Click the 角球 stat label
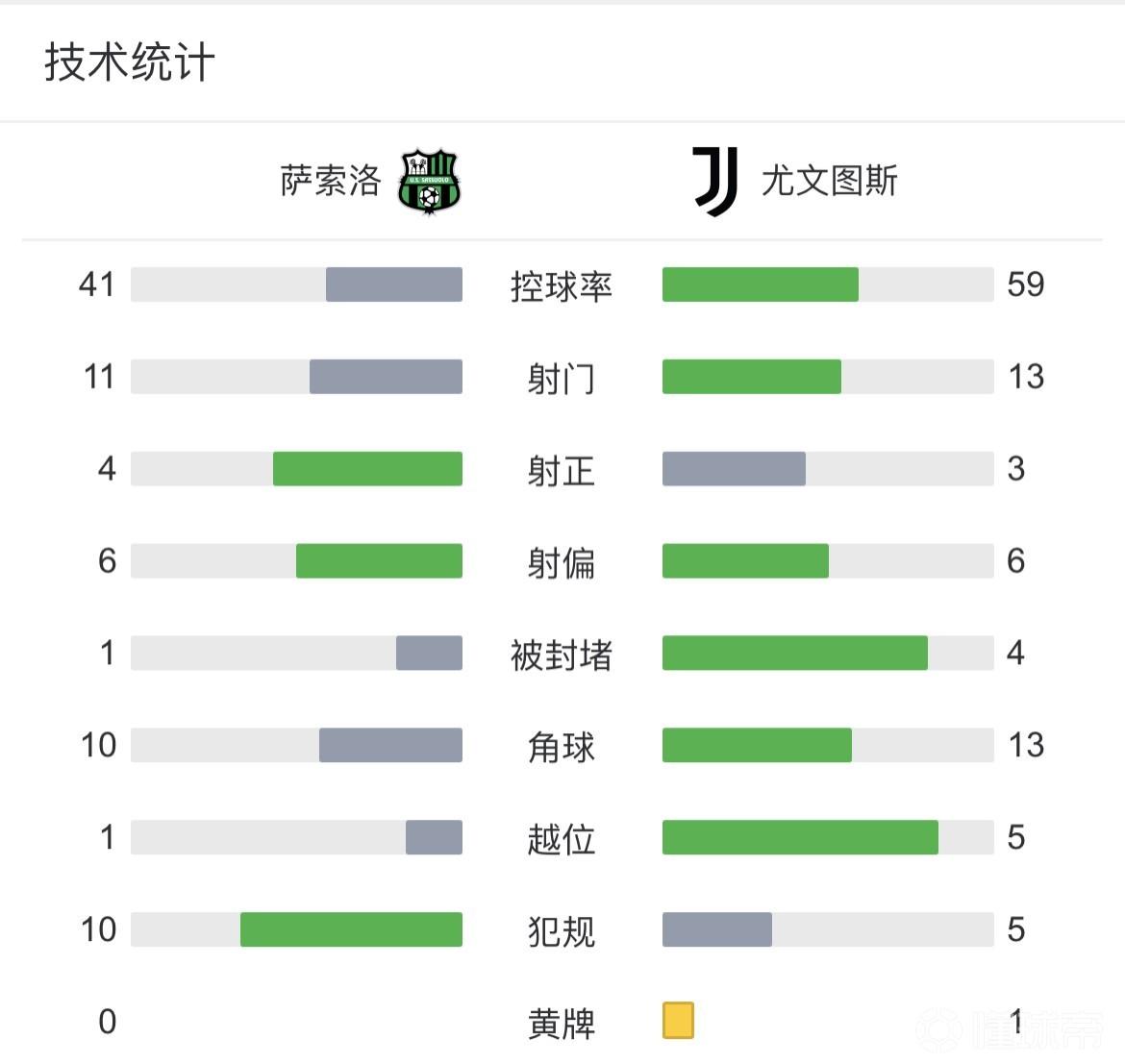The height and width of the screenshot is (1064, 1125). (x=561, y=747)
